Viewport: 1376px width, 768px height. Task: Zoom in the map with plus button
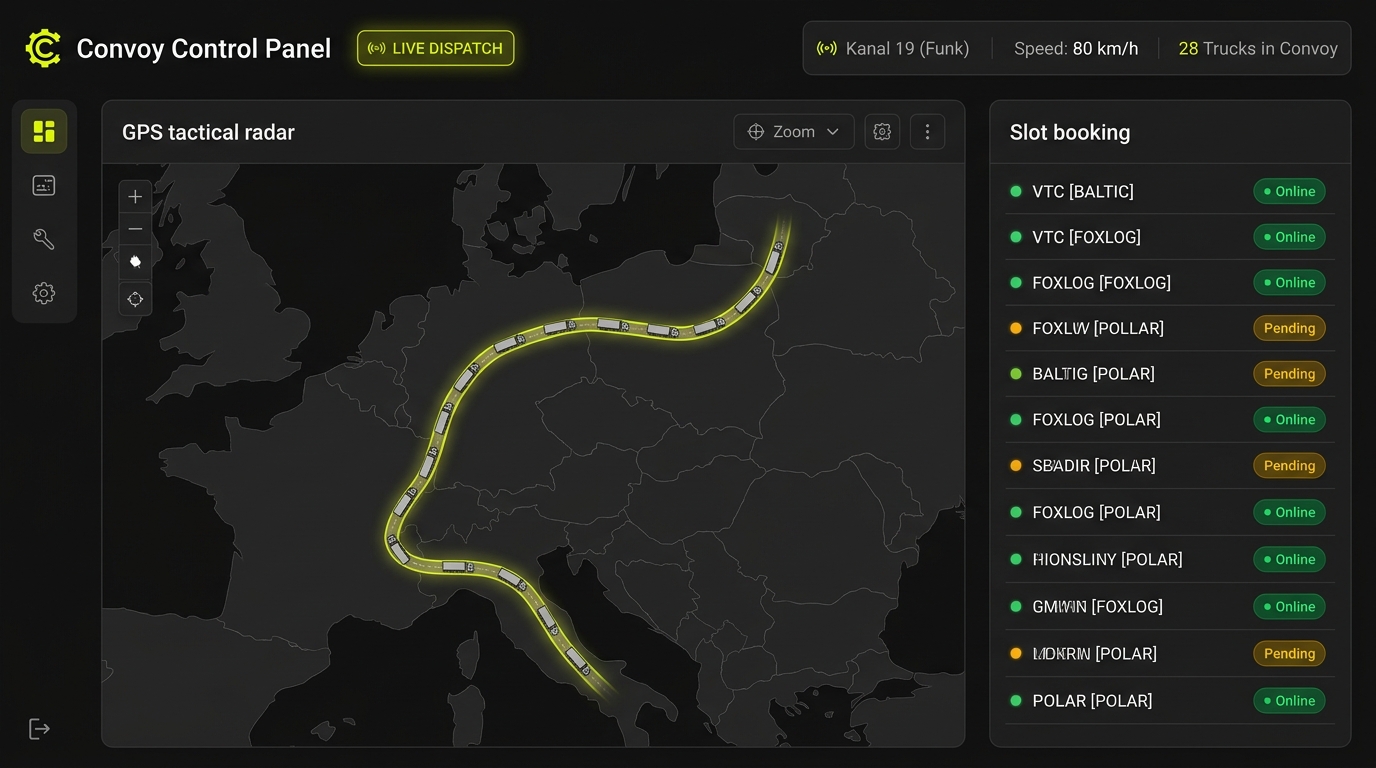coord(135,197)
